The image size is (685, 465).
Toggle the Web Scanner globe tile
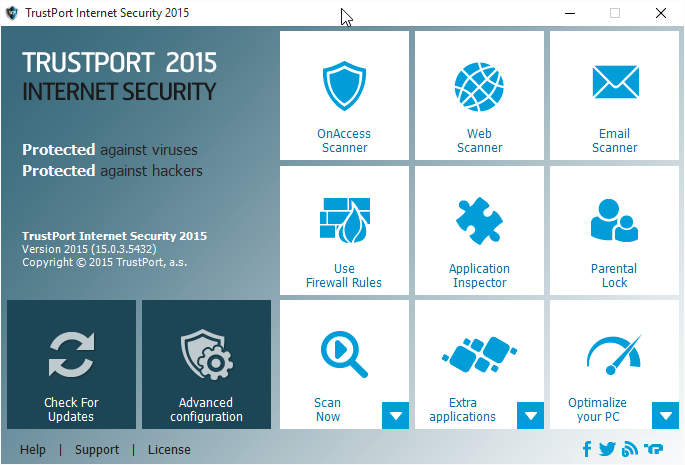[x=479, y=95]
